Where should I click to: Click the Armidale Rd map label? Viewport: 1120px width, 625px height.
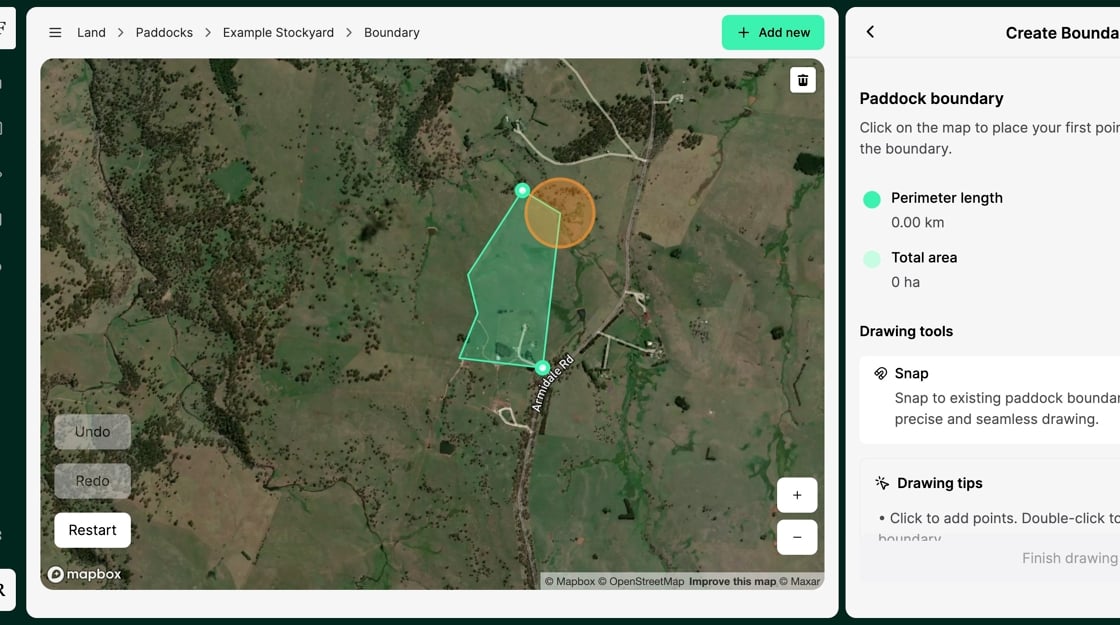click(x=553, y=384)
